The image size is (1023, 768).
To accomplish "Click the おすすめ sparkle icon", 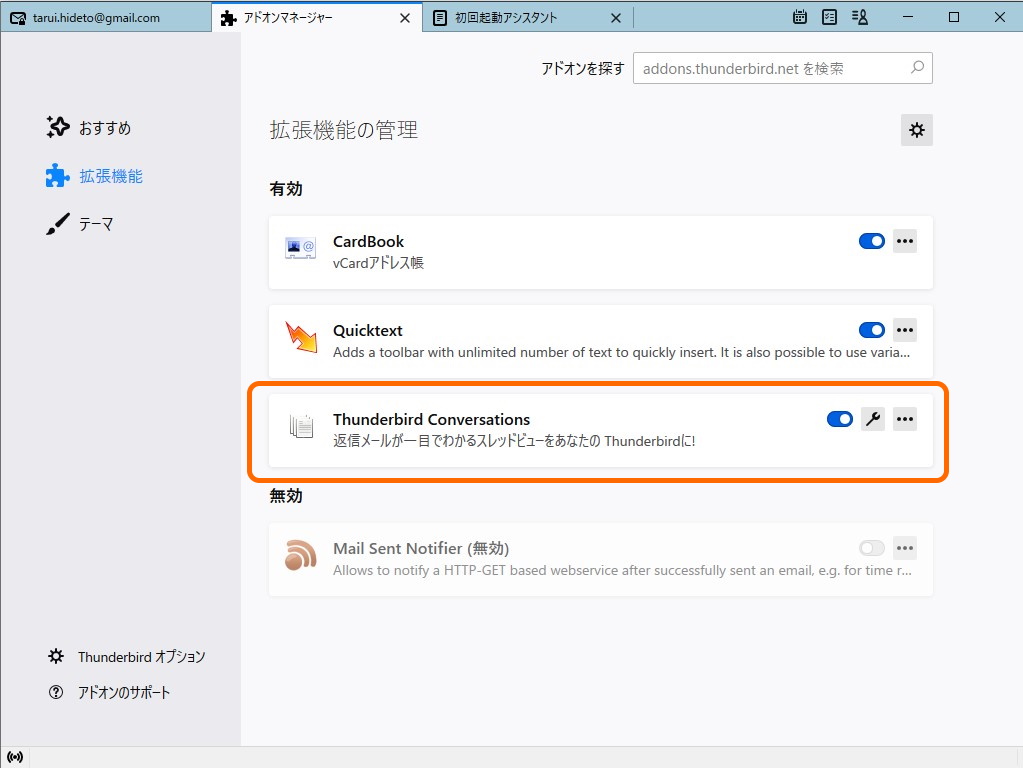I will click(57, 127).
